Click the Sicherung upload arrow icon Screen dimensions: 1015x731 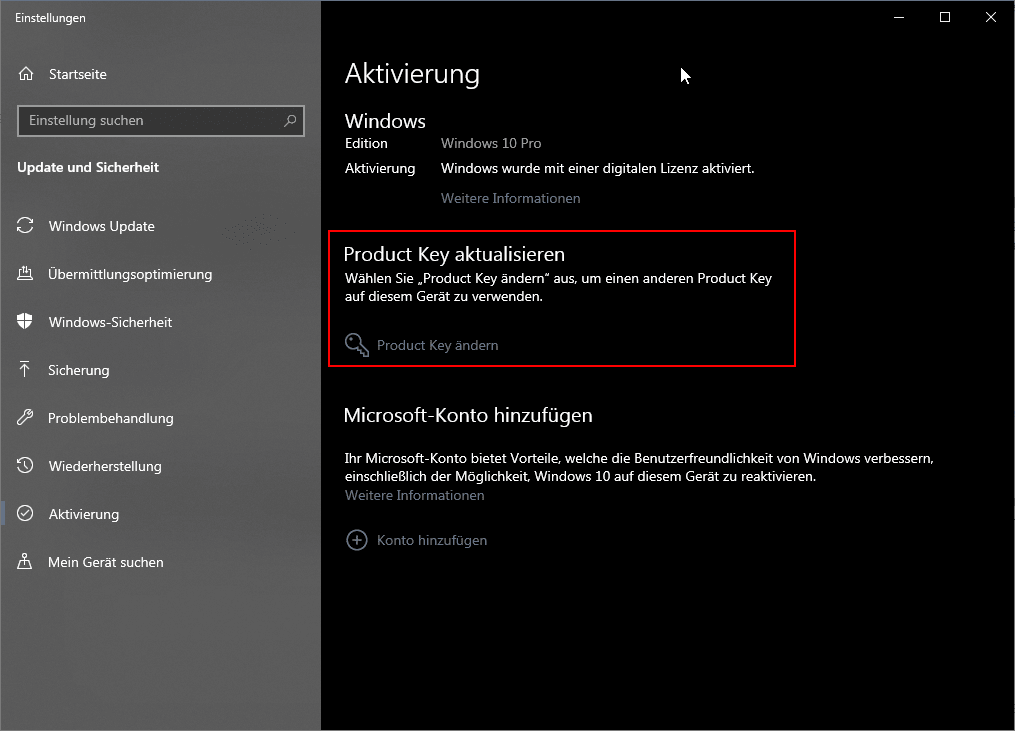[25, 369]
